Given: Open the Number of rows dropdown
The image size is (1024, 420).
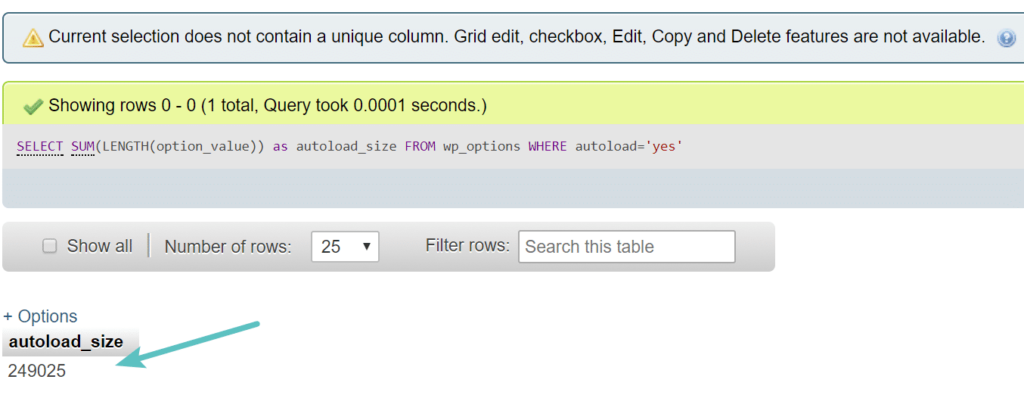Looking at the screenshot, I should click(x=345, y=246).
